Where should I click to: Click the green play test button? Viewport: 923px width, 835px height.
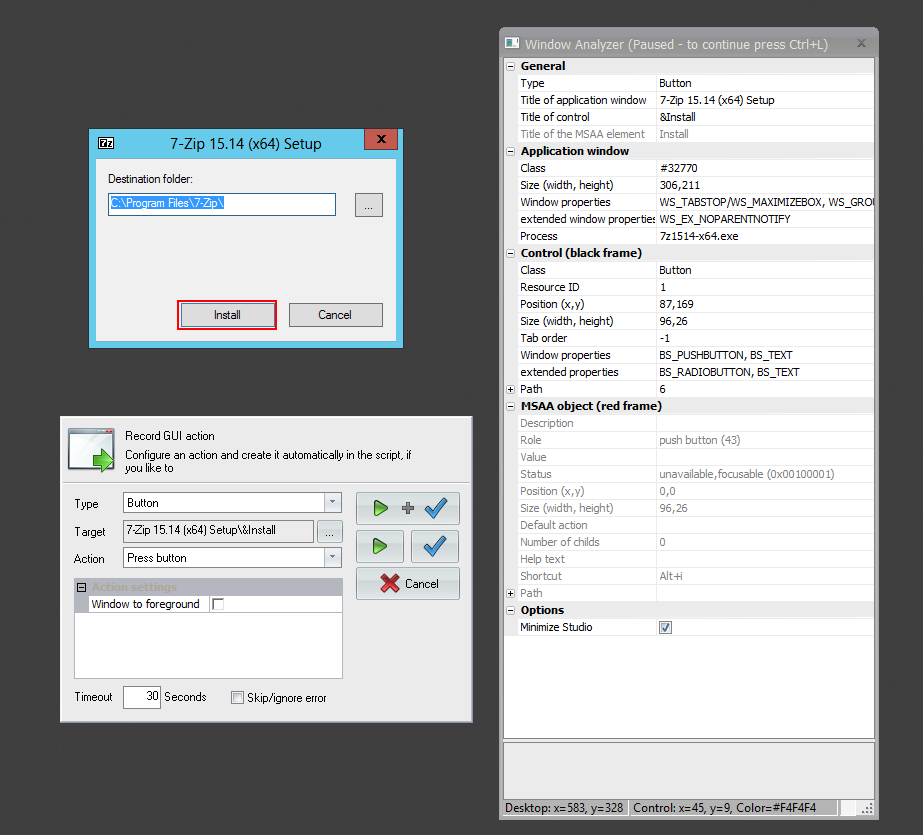(380, 547)
